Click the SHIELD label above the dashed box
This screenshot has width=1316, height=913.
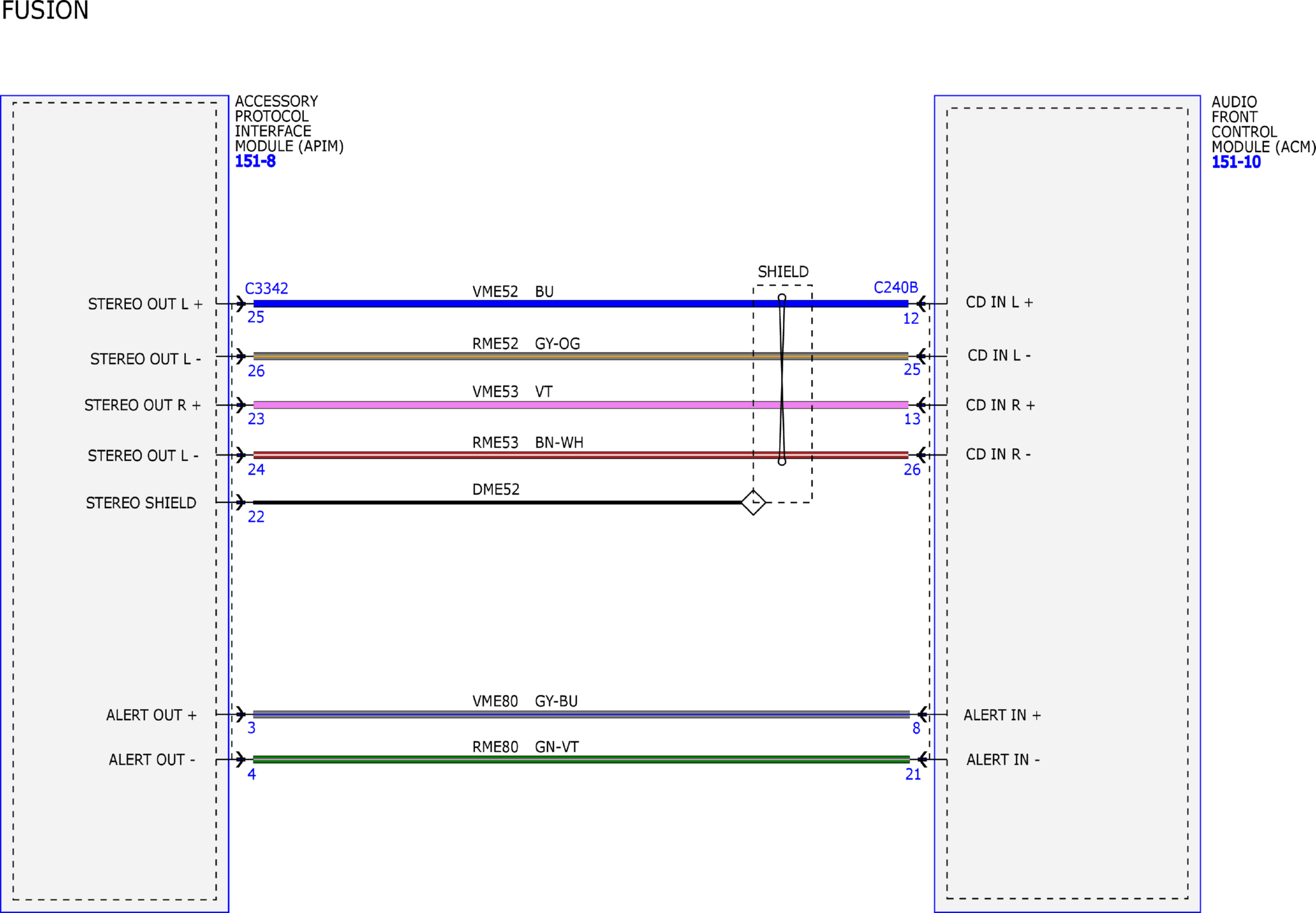783,272
